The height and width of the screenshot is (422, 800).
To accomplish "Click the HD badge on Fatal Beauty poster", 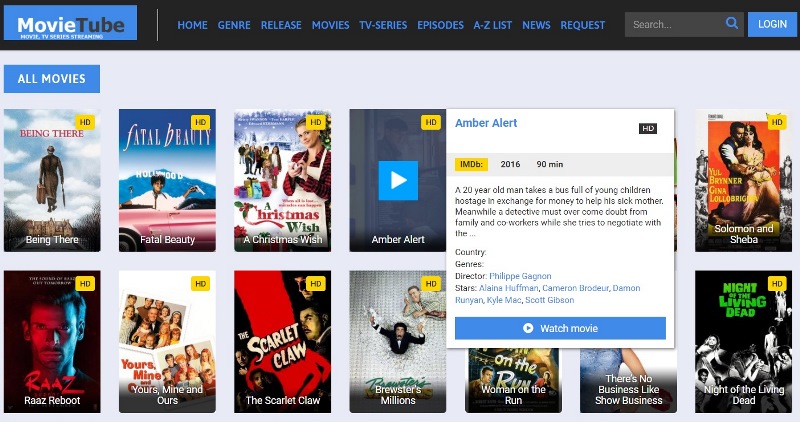I will 201,122.
